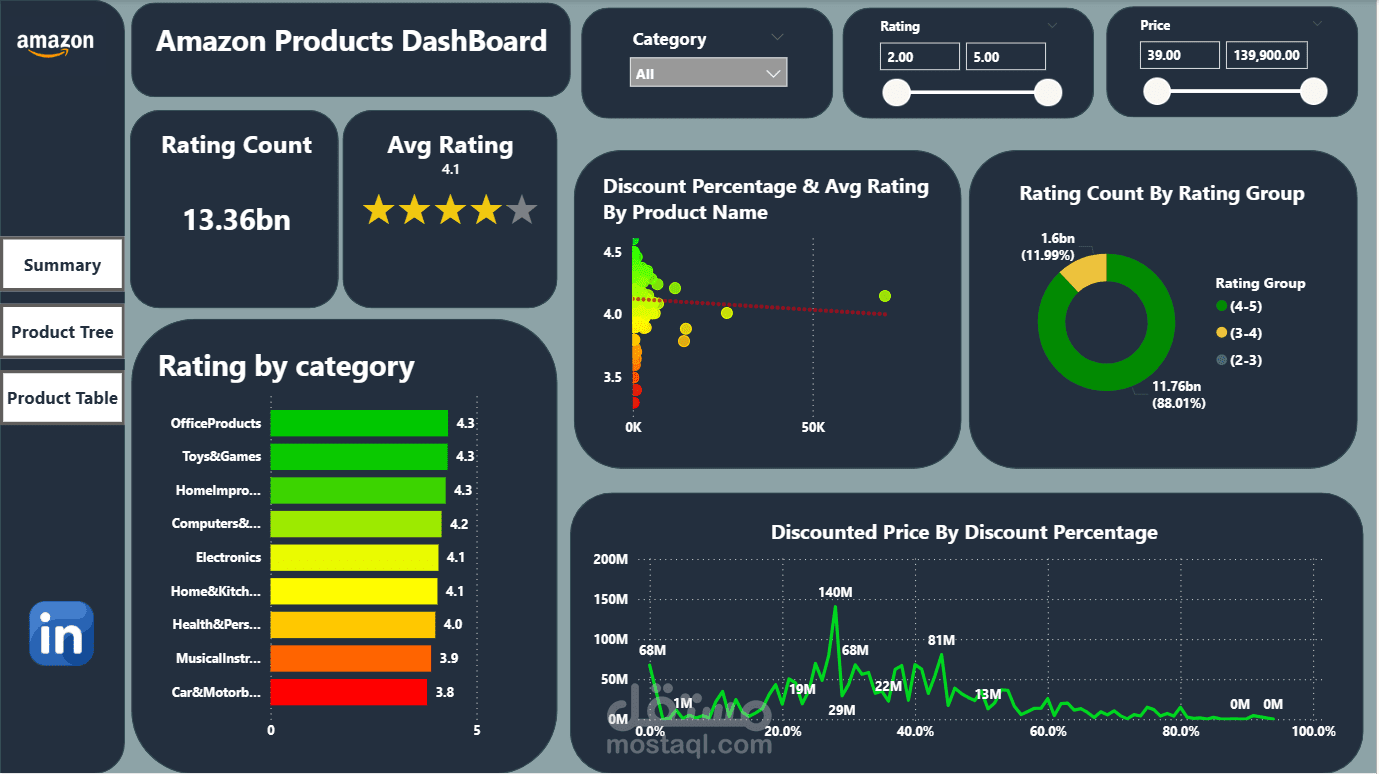Click the green donut segment 11.76bn

1145,361
